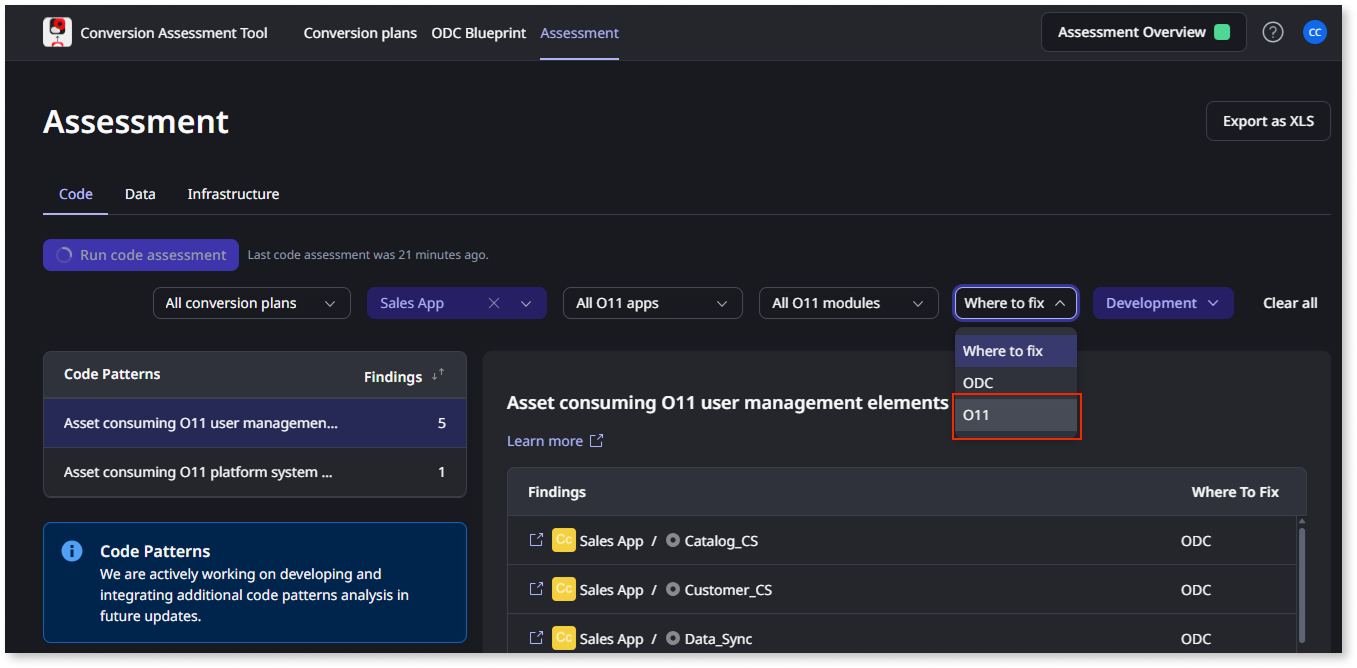1357x668 pixels.
Task: Open the CC user avatar
Action: [x=1315, y=32]
